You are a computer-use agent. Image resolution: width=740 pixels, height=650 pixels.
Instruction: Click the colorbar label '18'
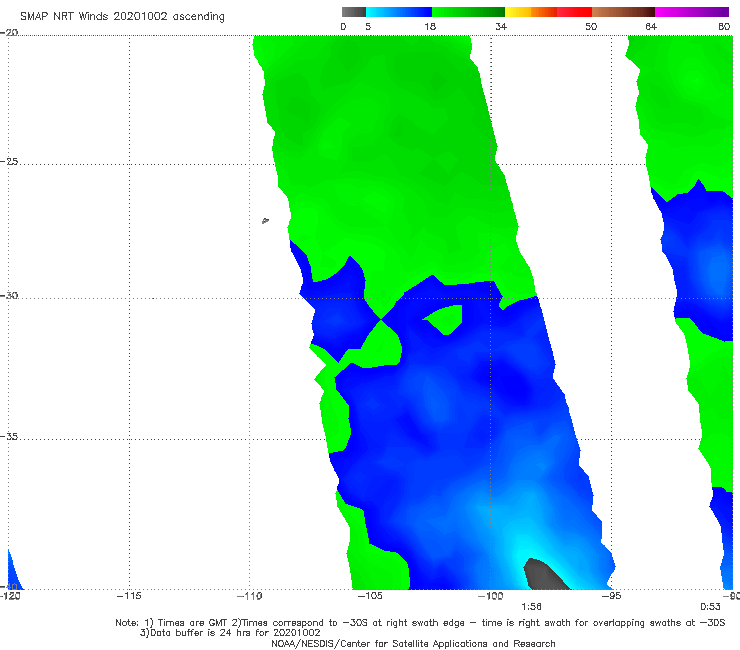click(429, 26)
